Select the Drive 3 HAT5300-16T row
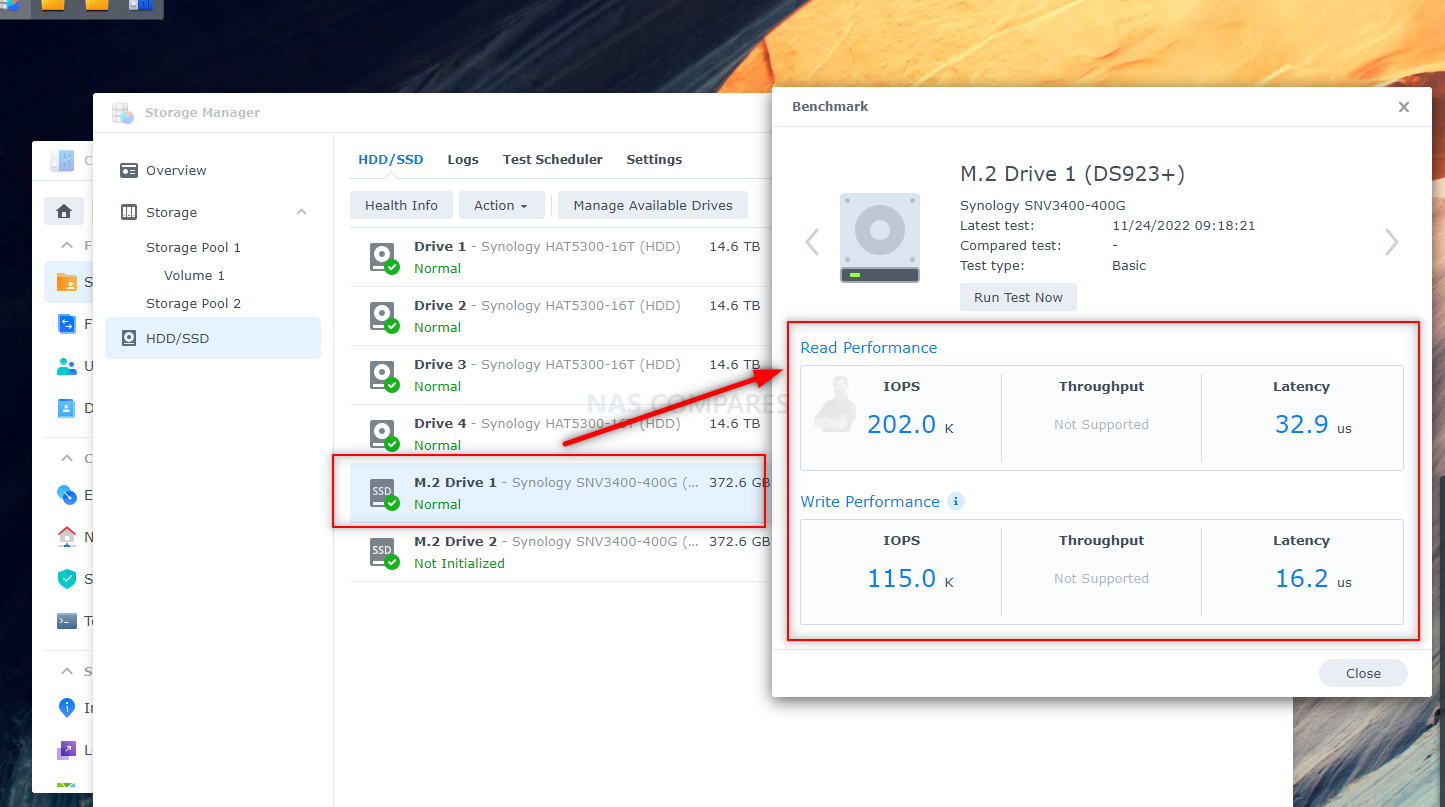The height and width of the screenshot is (807, 1445). [560, 376]
